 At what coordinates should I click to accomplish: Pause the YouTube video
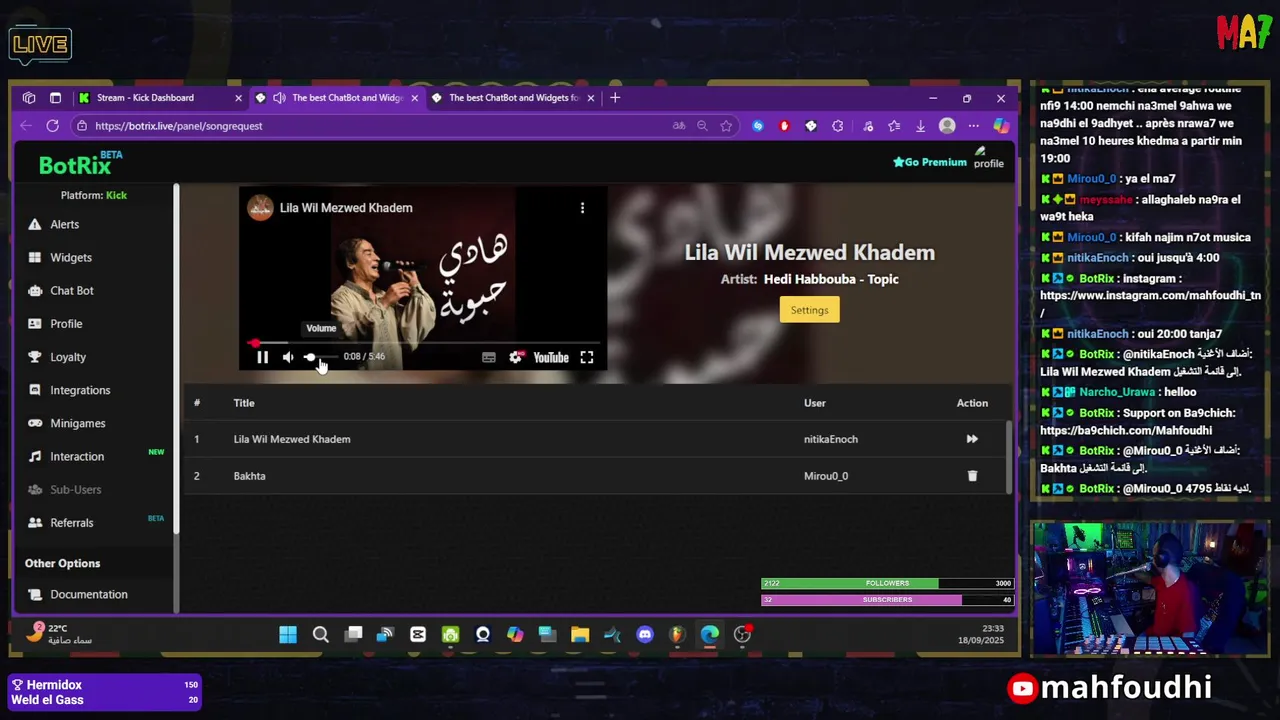(x=262, y=357)
